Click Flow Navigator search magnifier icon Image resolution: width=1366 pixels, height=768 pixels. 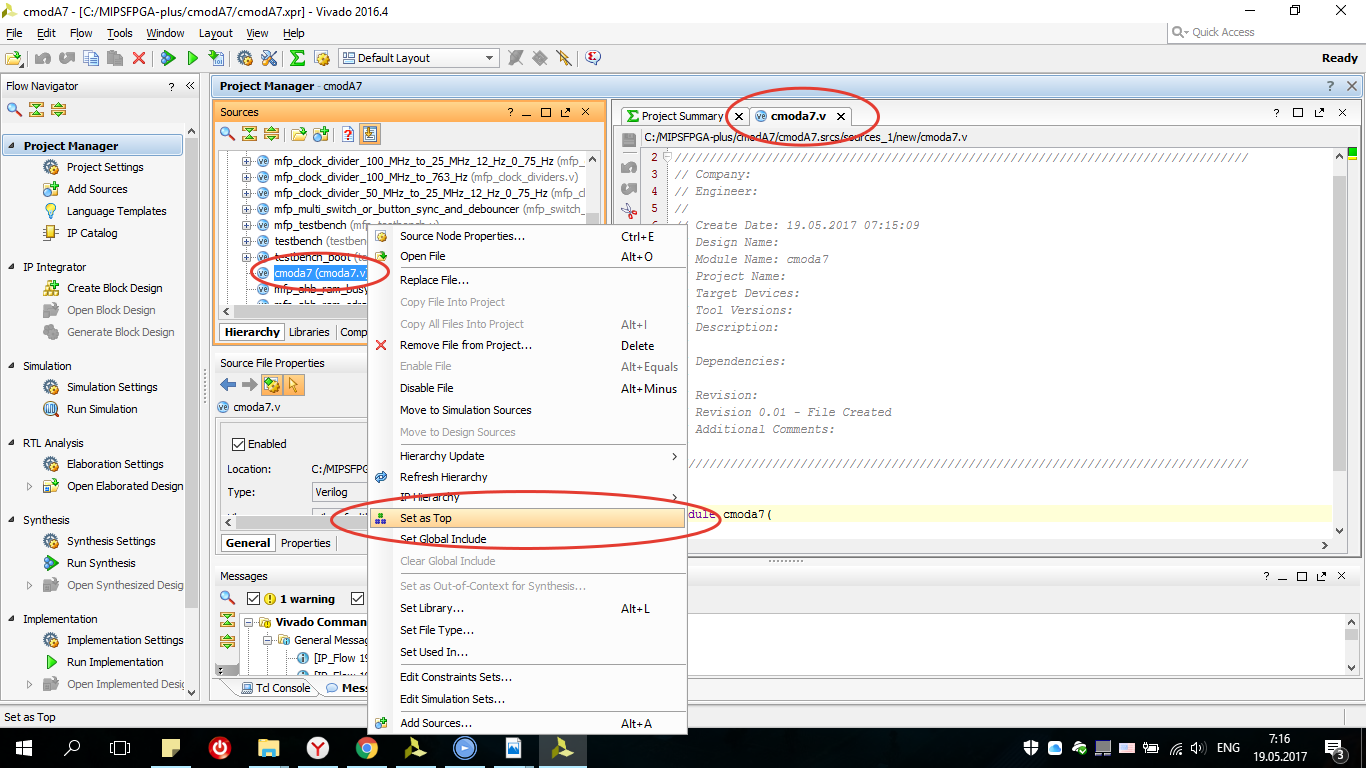[x=14, y=110]
